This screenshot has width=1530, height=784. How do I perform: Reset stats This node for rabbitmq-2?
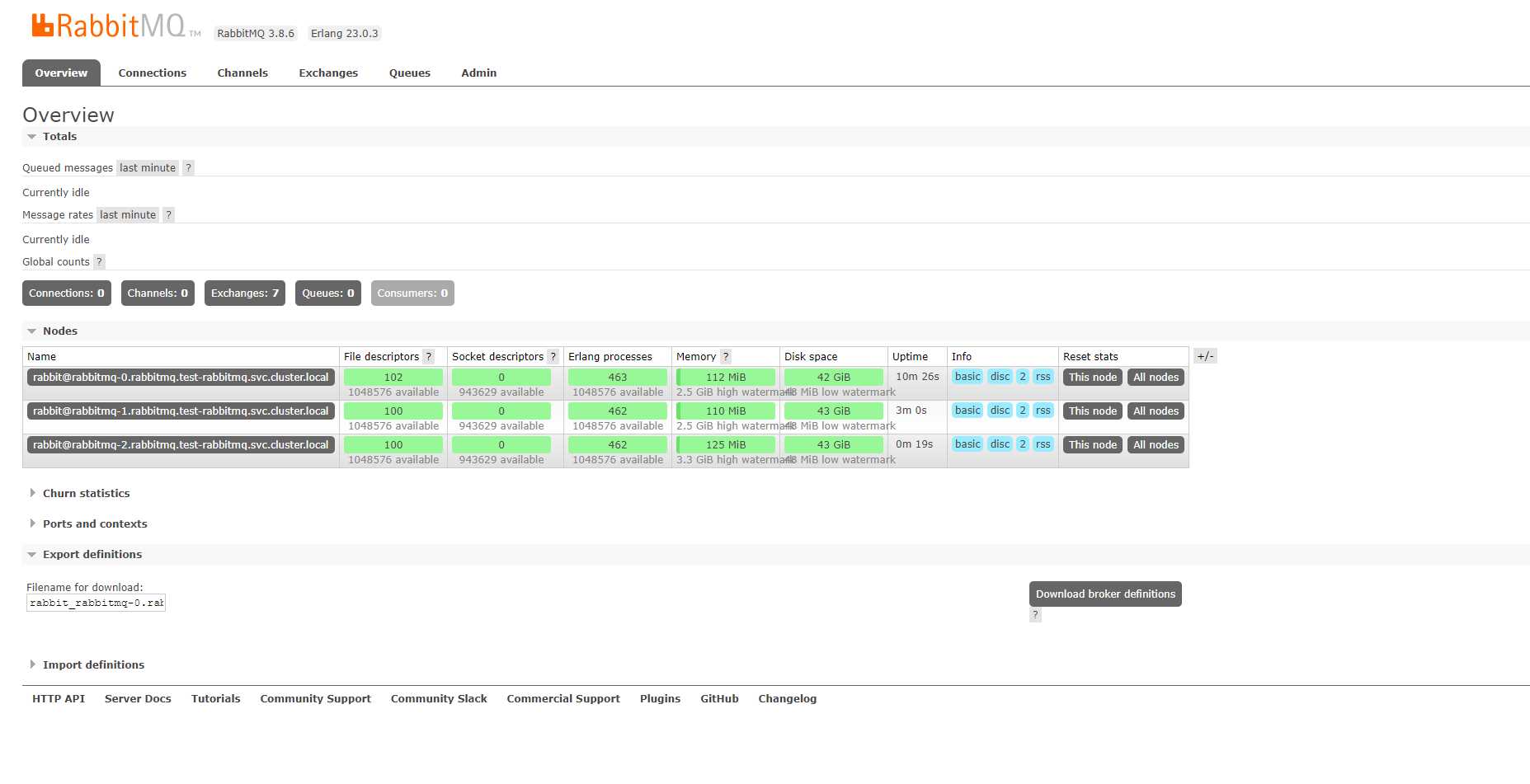pyautogui.click(x=1093, y=445)
